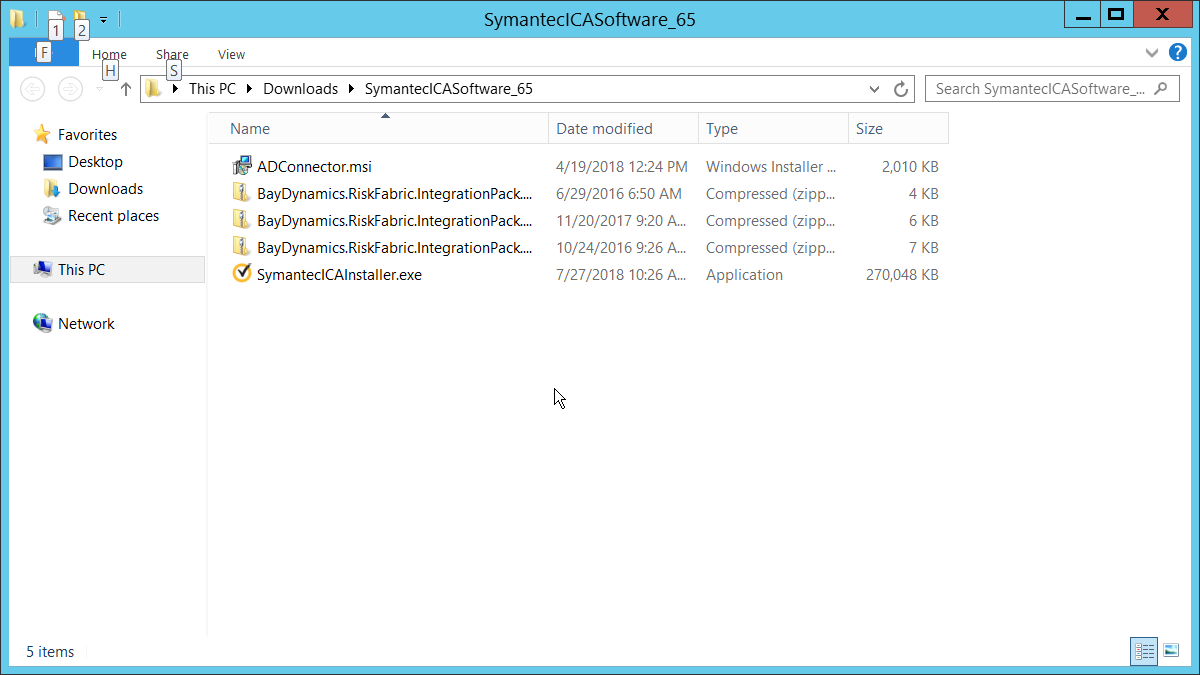The height and width of the screenshot is (675, 1200).
Task: Click the Up one level arrow
Action: pos(126,89)
